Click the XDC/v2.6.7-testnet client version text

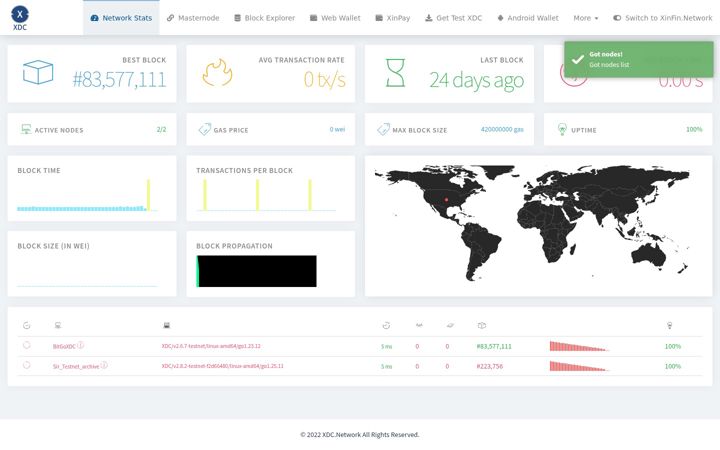(x=211, y=346)
